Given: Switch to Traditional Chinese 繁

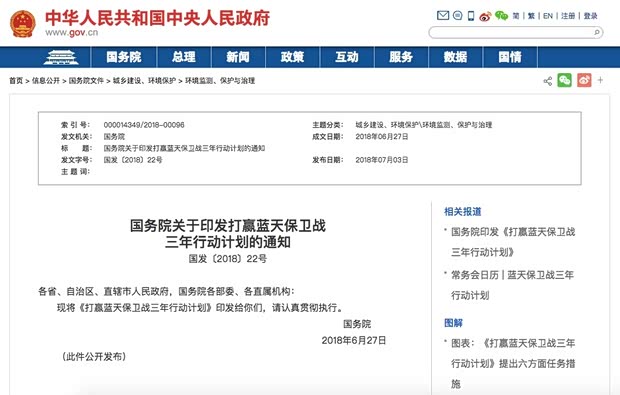Looking at the screenshot, I should [531, 16].
